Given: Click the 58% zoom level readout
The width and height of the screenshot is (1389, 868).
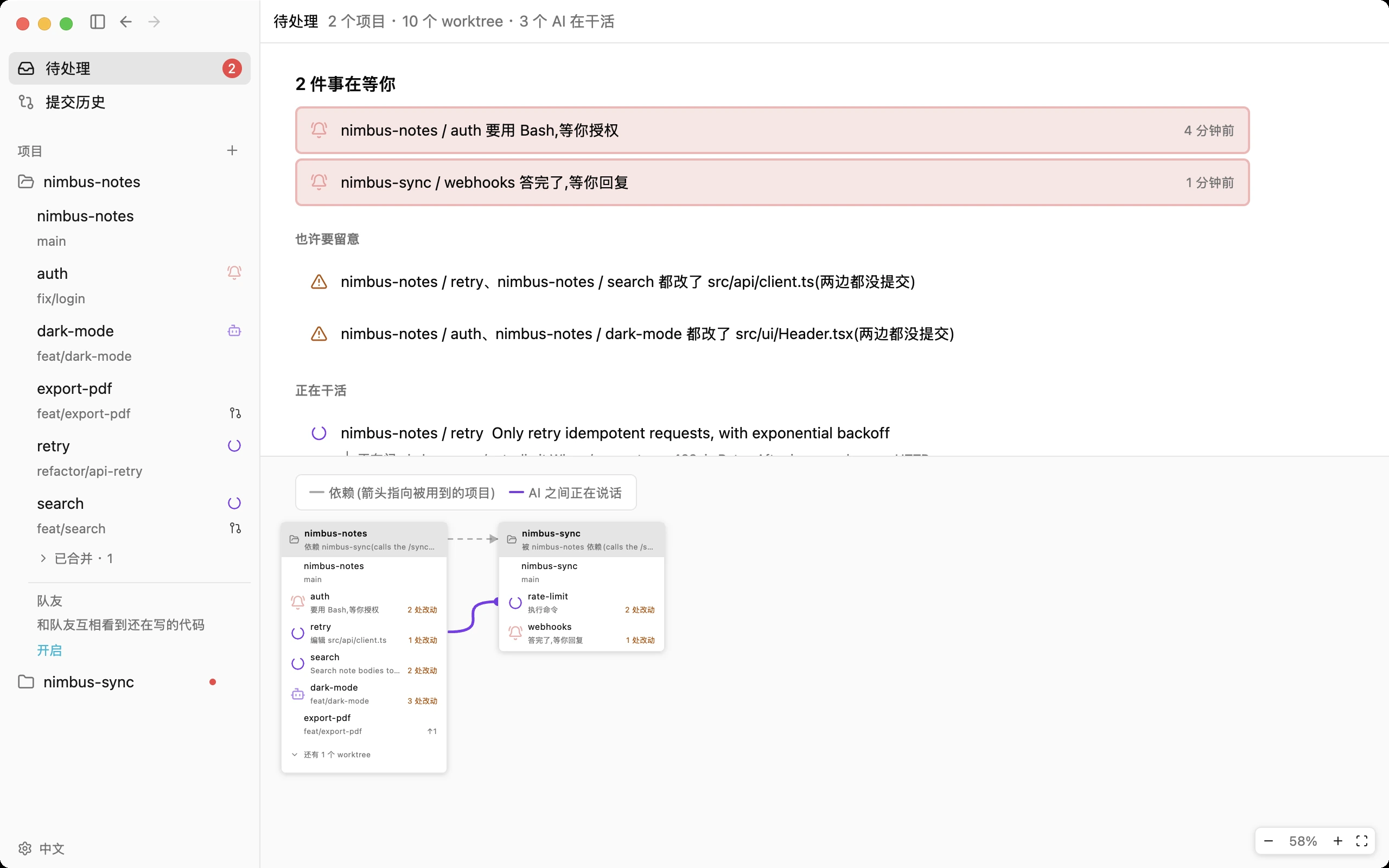Looking at the screenshot, I should (1303, 841).
